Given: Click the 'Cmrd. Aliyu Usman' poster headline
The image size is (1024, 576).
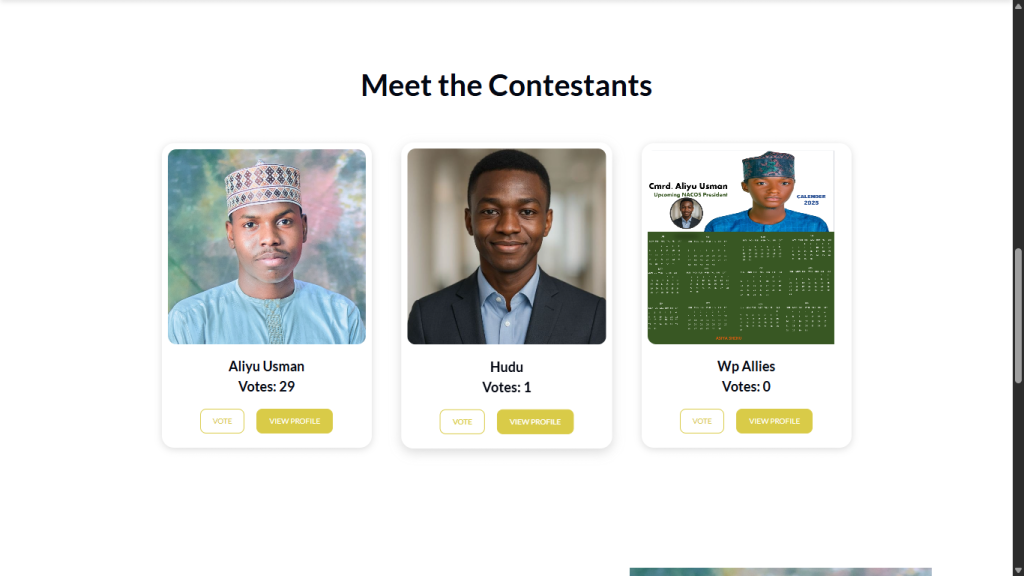Looking at the screenshot, I should point(688,186).
